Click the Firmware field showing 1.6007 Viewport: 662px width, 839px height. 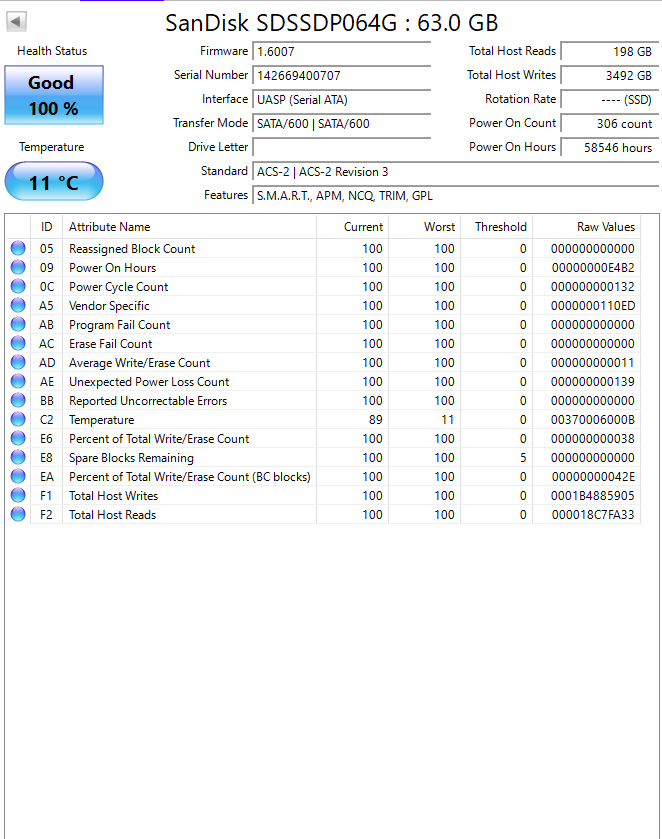point(341,51)
